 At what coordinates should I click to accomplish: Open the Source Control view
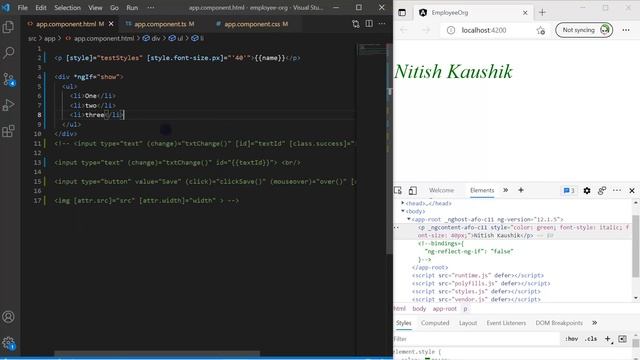(x=9, y=79)
